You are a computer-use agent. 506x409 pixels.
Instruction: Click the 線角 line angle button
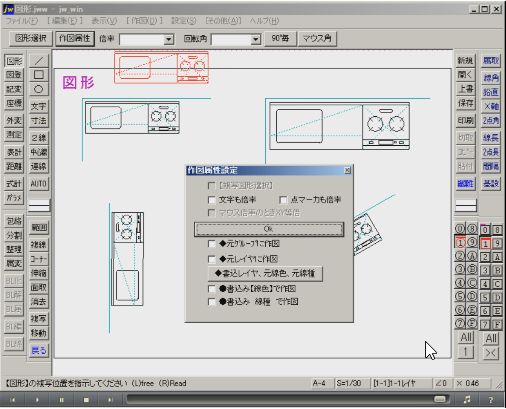(491, 78)
